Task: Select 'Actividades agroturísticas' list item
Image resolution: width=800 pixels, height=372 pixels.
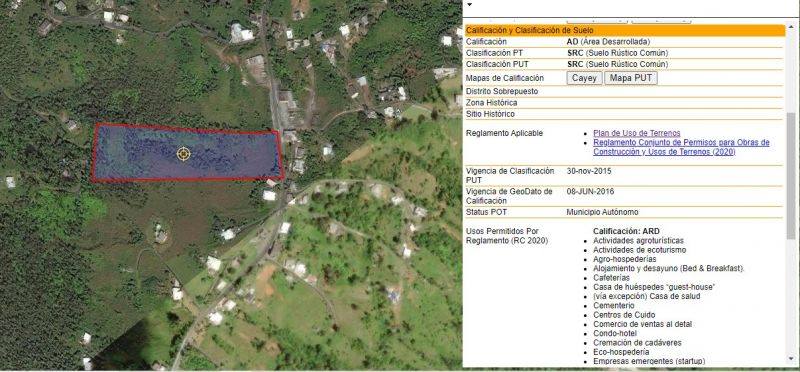Action: click(x=638, y=240)
